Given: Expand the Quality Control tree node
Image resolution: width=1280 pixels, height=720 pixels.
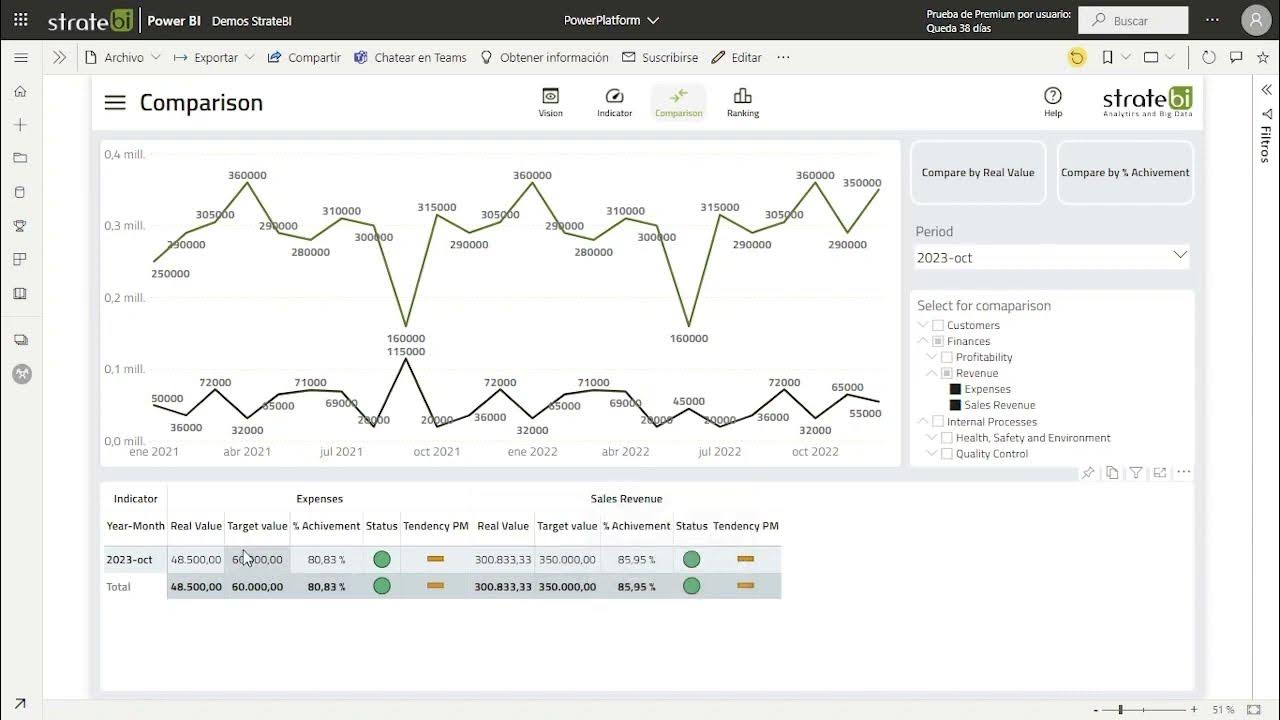Looking at the screenshot, I should click(931, 453).
